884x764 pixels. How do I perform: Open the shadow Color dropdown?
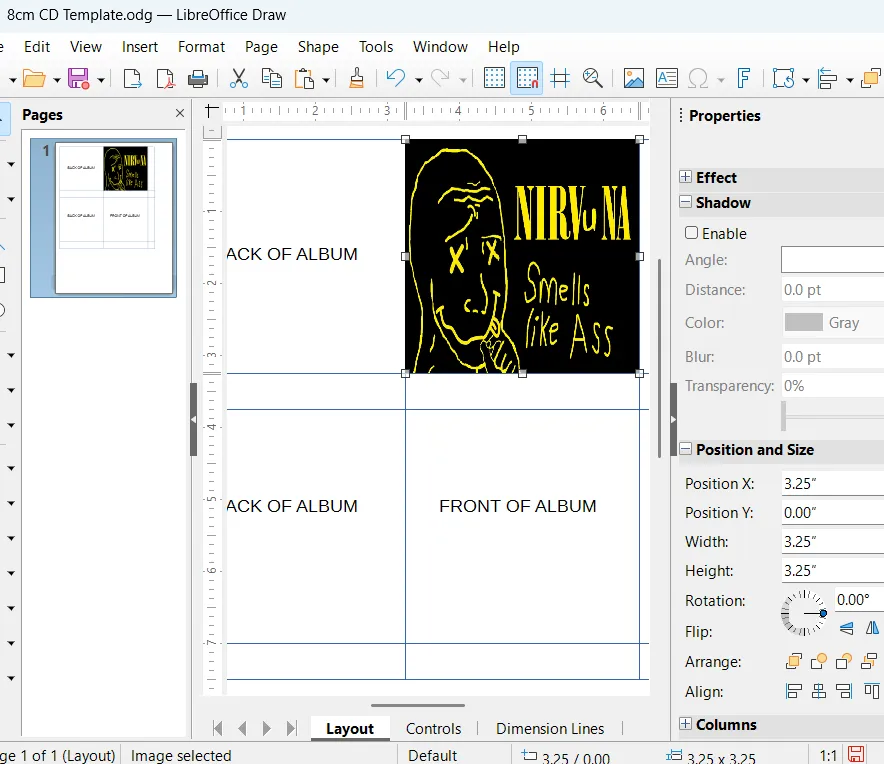[832, 323]
